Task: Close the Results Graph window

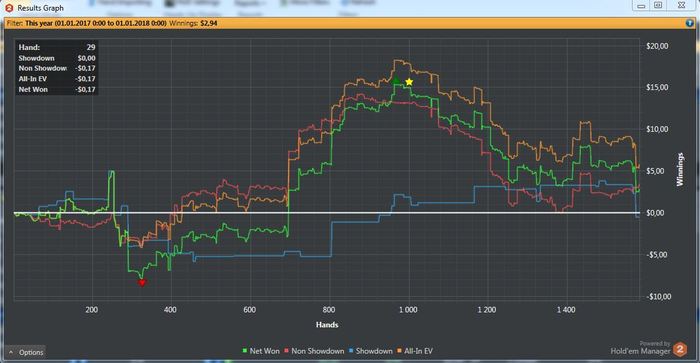Action: (681, 5)
